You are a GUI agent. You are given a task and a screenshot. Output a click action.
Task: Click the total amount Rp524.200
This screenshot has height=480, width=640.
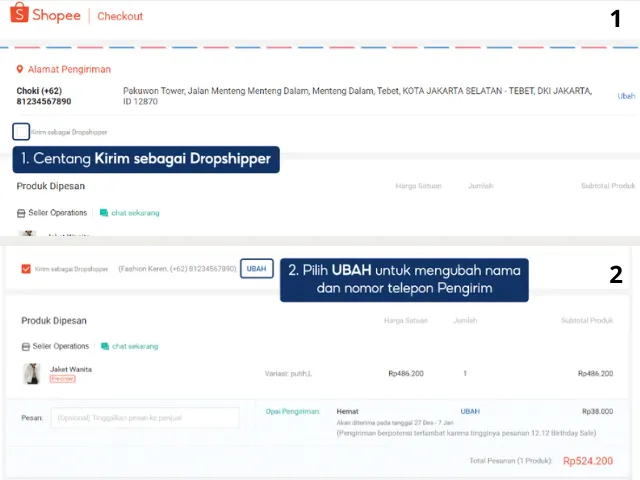(x=588, y=461)
